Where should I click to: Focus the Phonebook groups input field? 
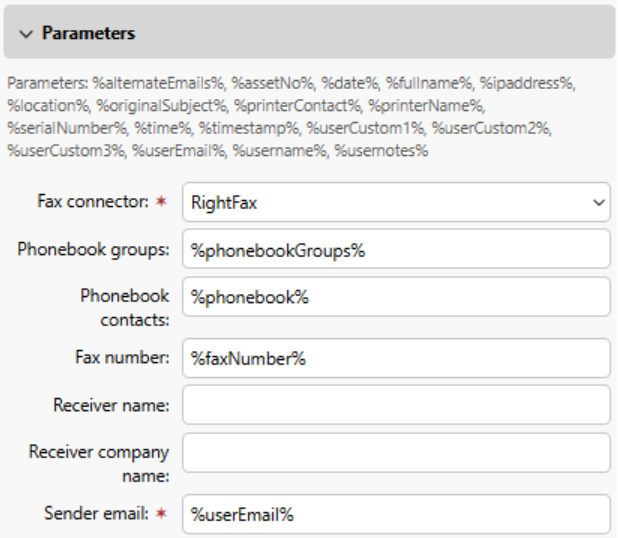point(396,249)
